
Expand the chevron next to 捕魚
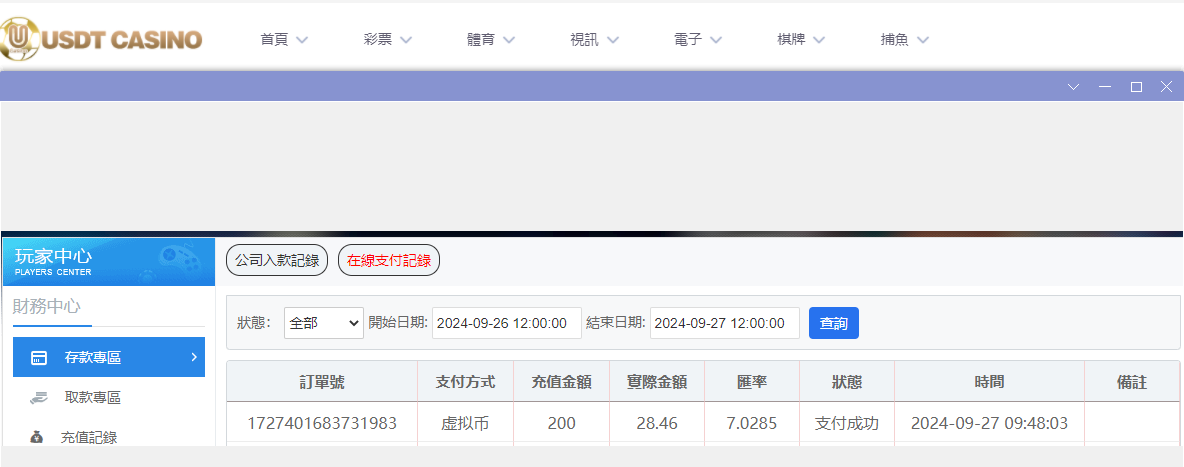coord(923,41)
